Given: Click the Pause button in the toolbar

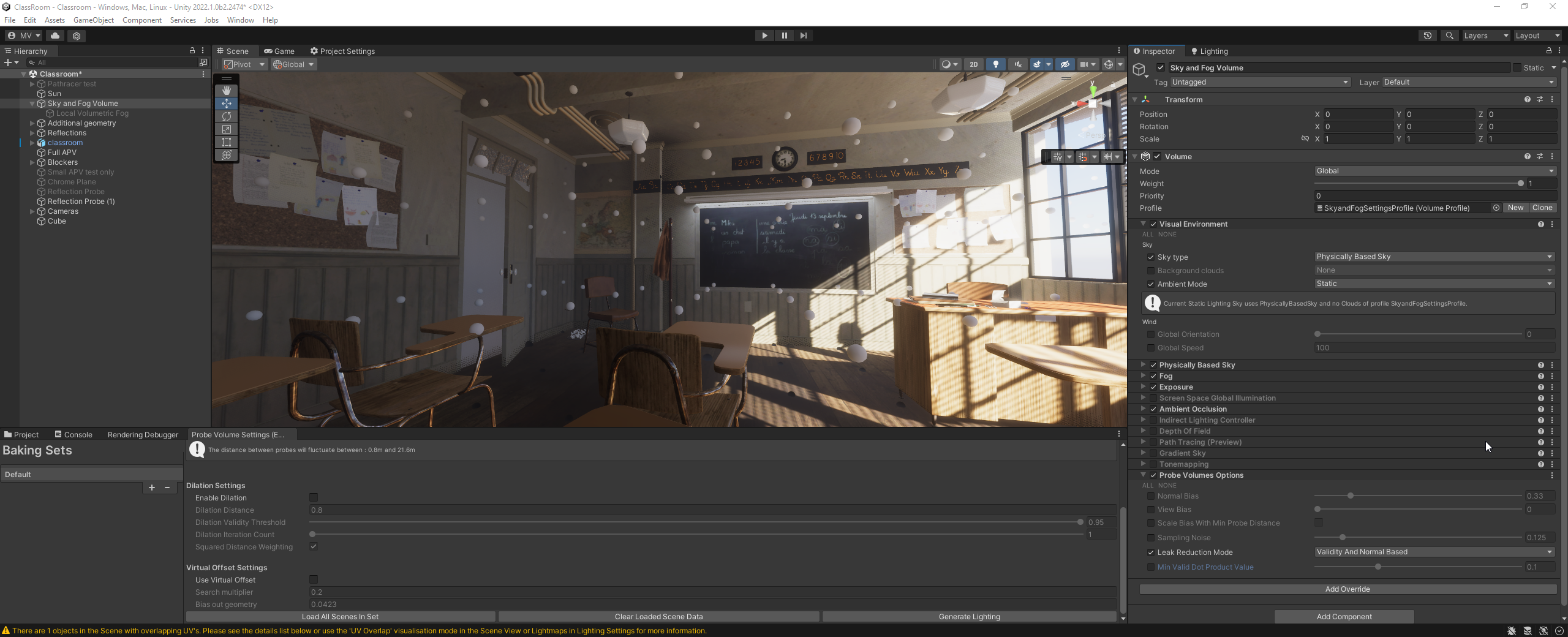Looking at the screenshot, I should coord(784,36).
